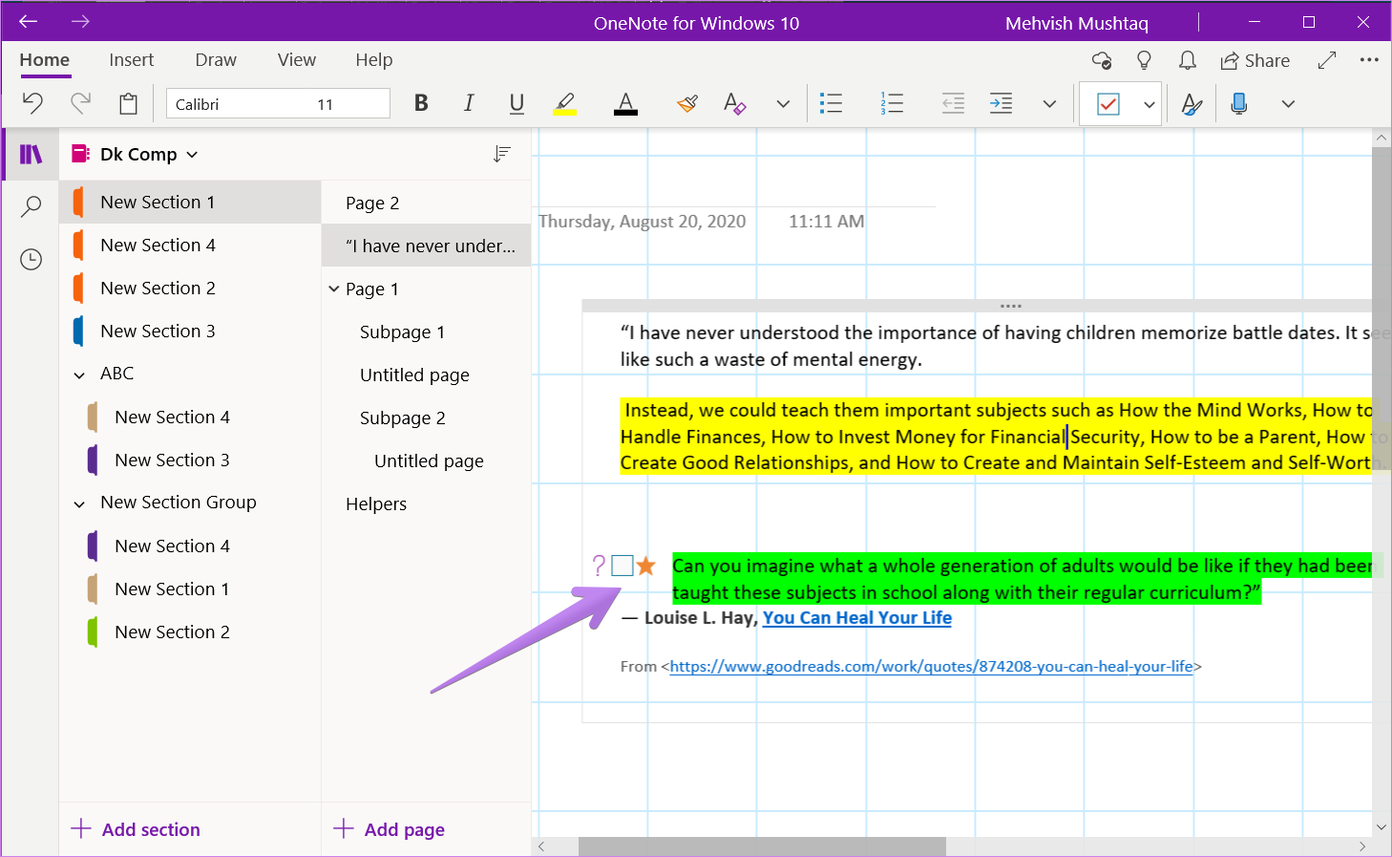Select the Clear Formatting icon
Viewport: 1392px width, 857px height.
tap(734, 103)
